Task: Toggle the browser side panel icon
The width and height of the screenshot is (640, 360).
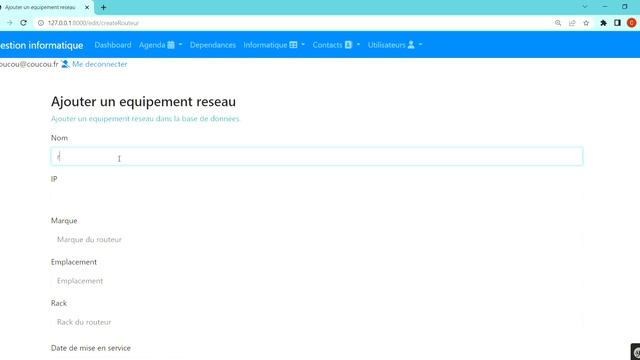Action: pos(617,23)
